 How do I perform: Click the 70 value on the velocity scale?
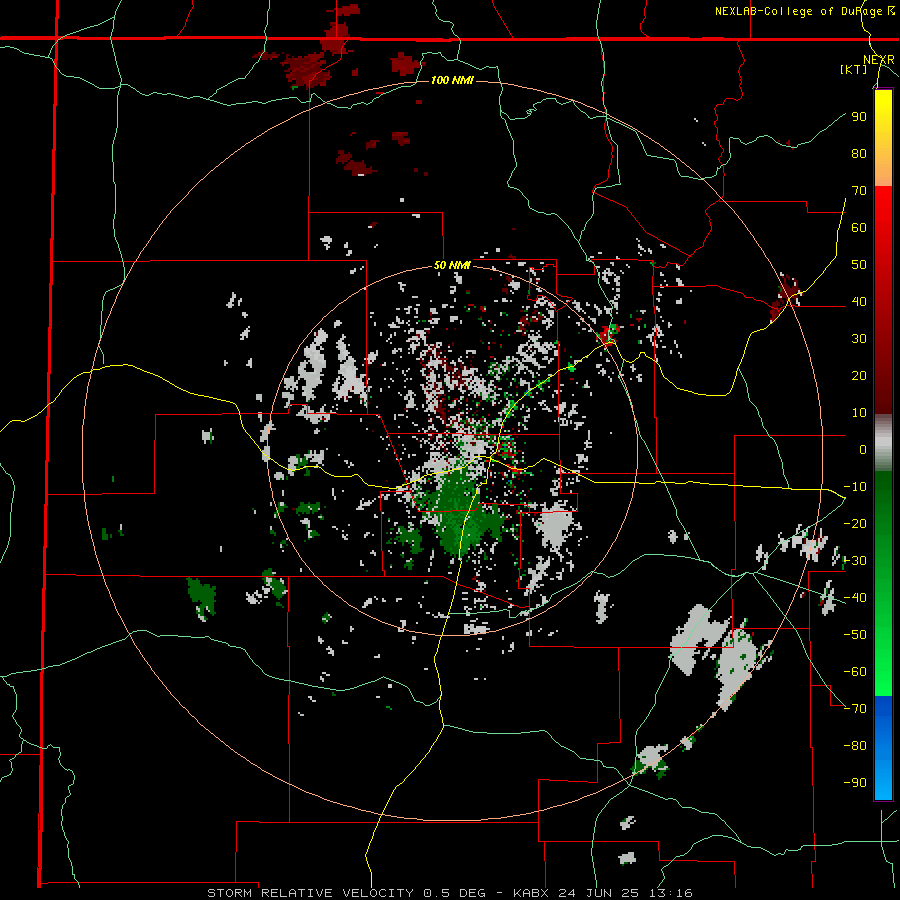click(x=859, y=191)
